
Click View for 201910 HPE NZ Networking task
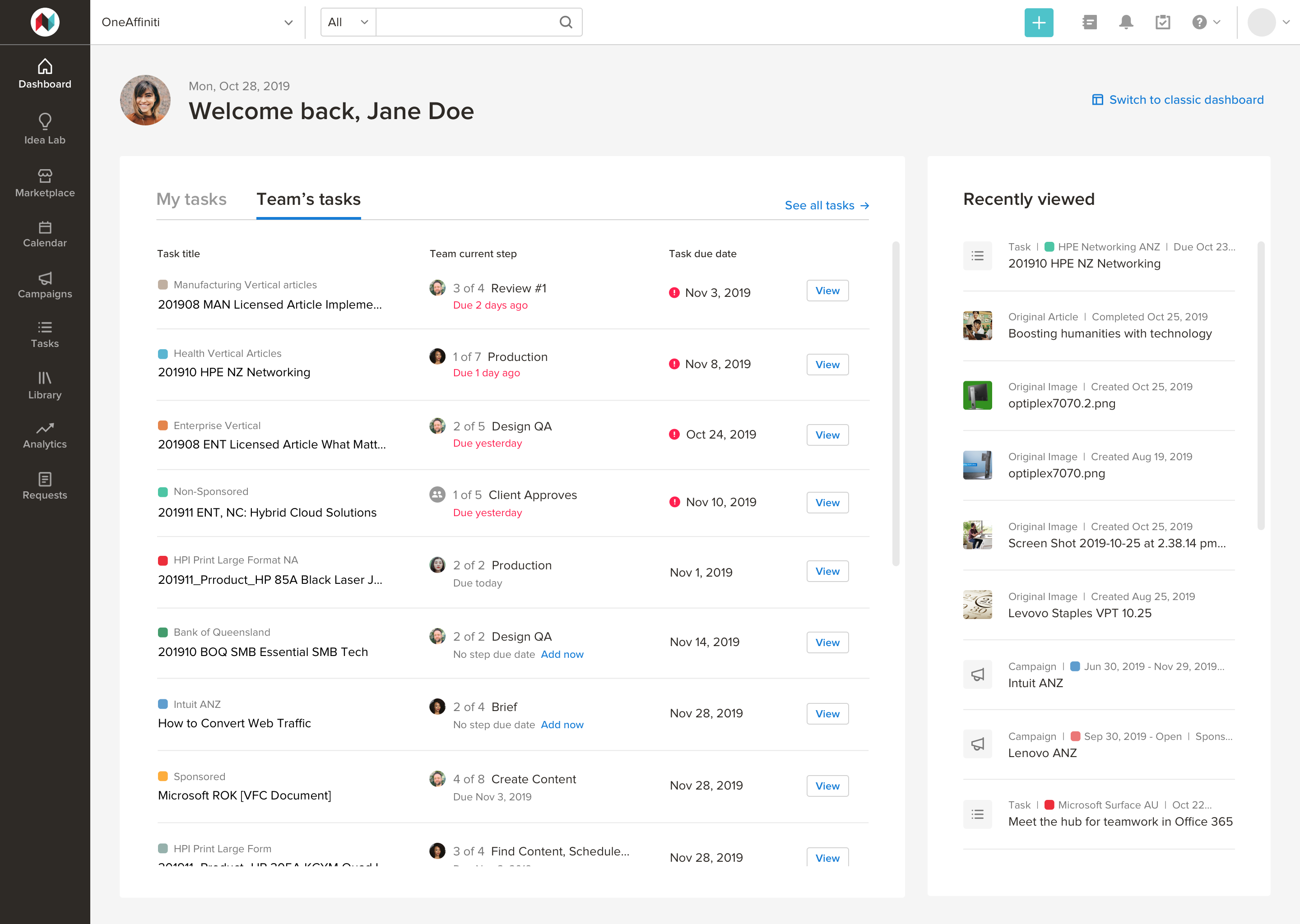tap(826, 365)
